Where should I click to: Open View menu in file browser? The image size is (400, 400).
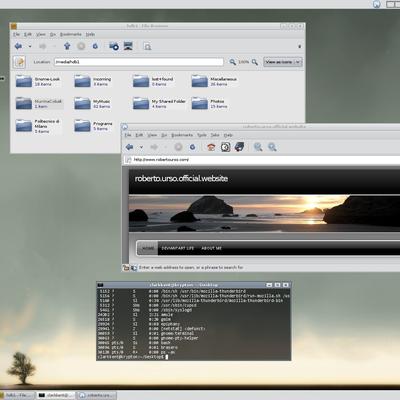(41, 34)
